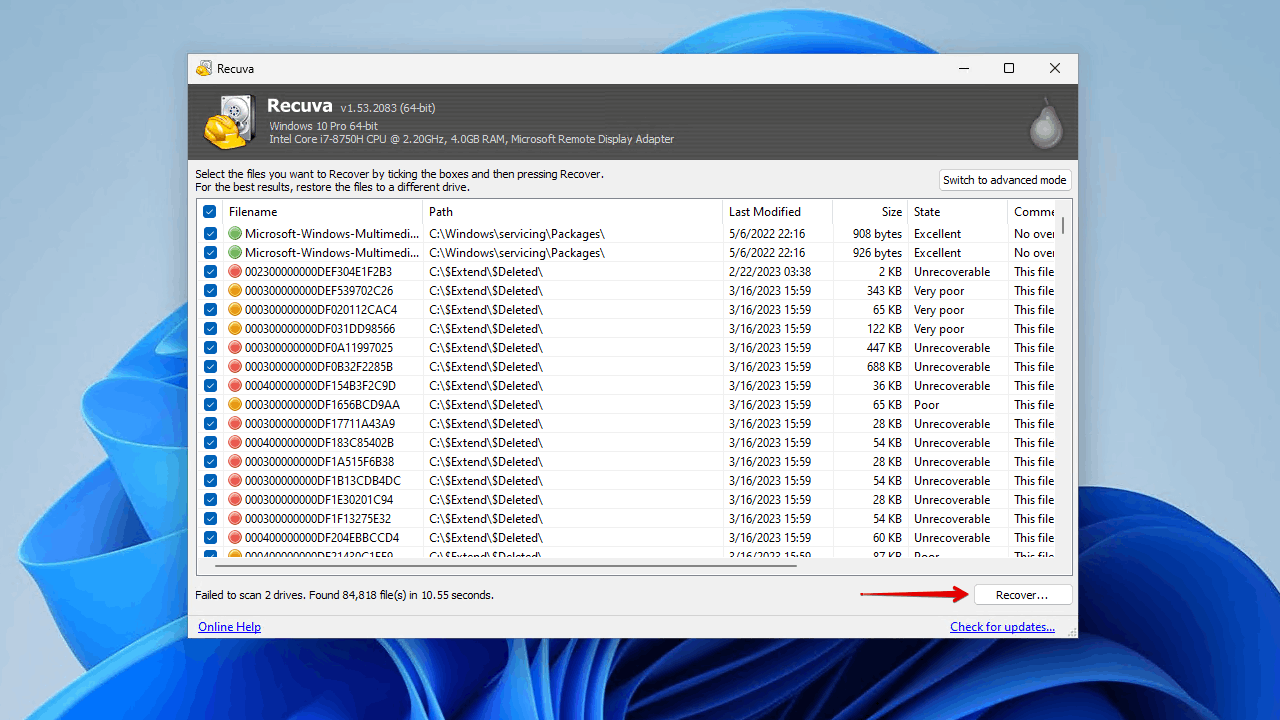Click red status dot of 000300000000DF1E30201C94
This screenshot has width=1280, height=720.
tap(235, 500)
